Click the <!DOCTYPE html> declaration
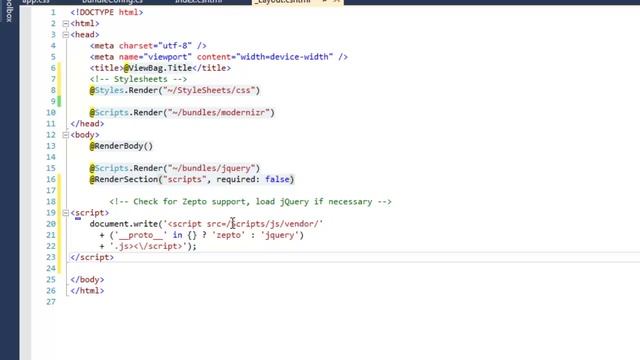640x360 pixels. point(107,12)
